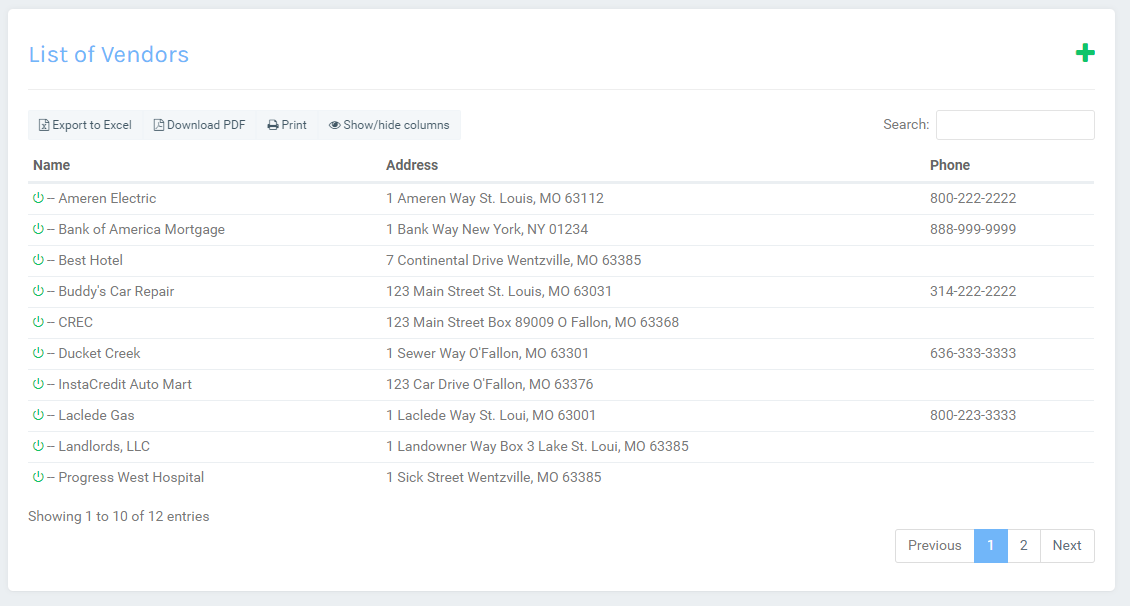Click the power icon beside Laclede Gas

tap(38, 415)
